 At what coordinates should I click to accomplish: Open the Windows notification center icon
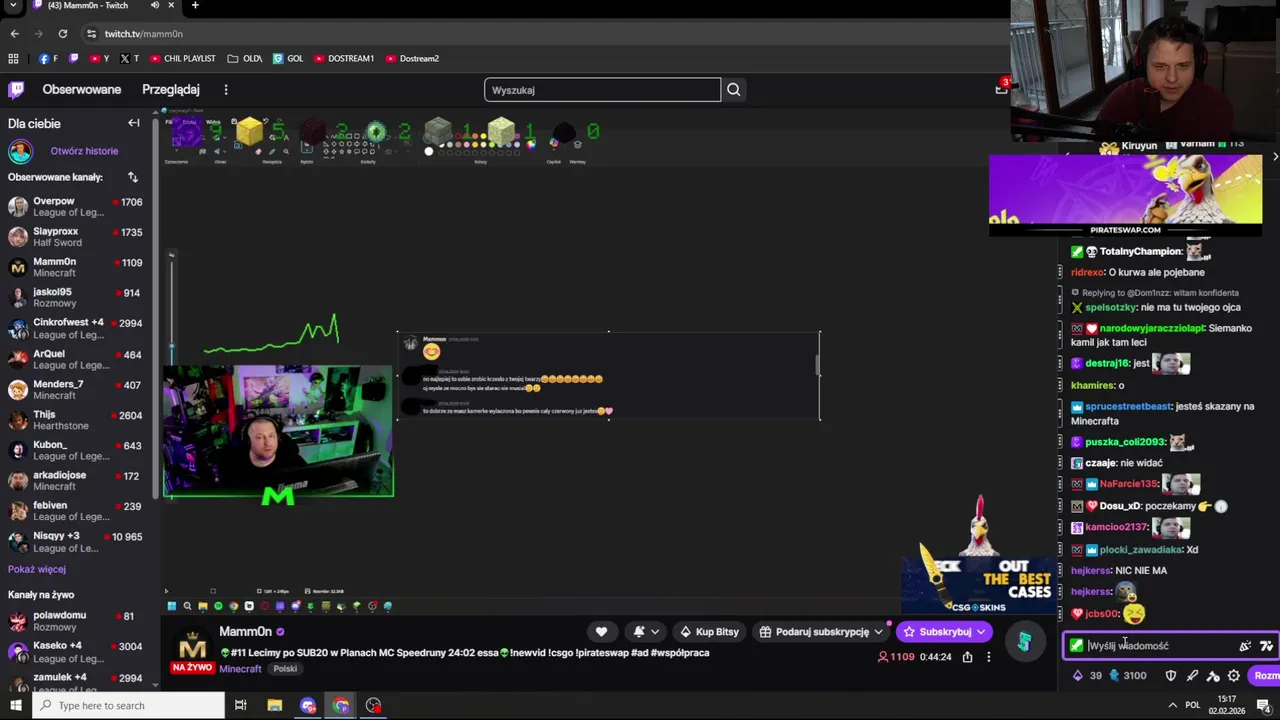pyautogui.click(x=1265, y=706)
